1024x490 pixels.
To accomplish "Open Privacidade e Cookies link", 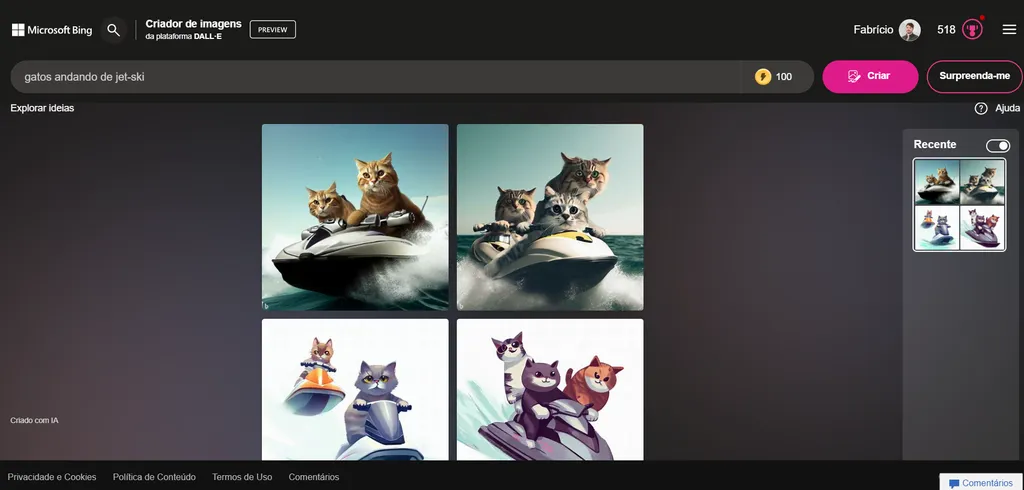I will 52,477.
